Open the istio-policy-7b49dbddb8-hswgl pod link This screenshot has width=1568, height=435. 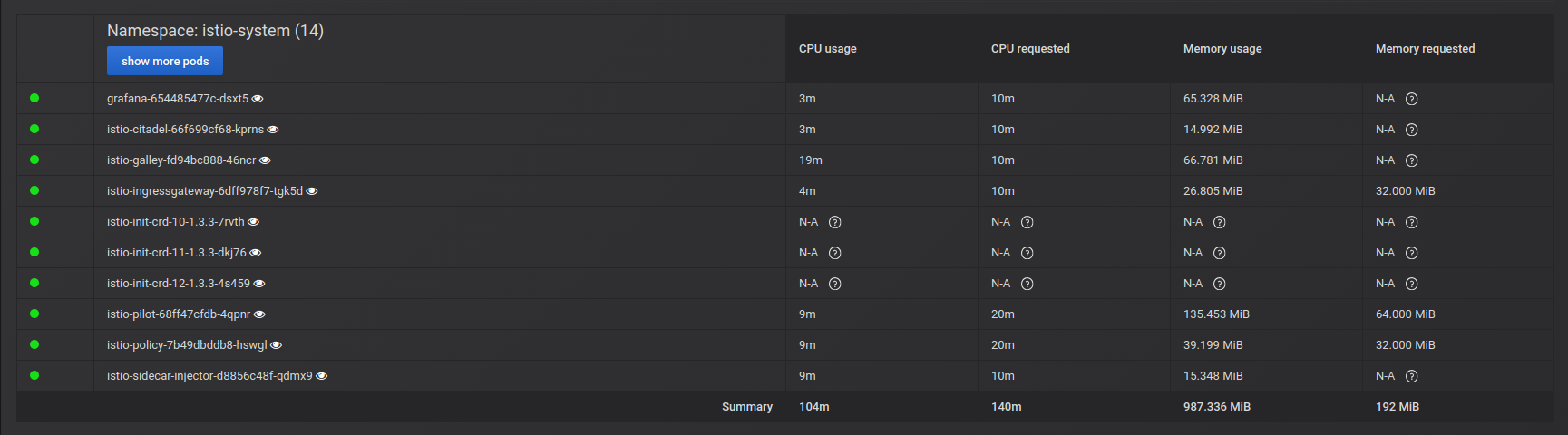(186, 345)
